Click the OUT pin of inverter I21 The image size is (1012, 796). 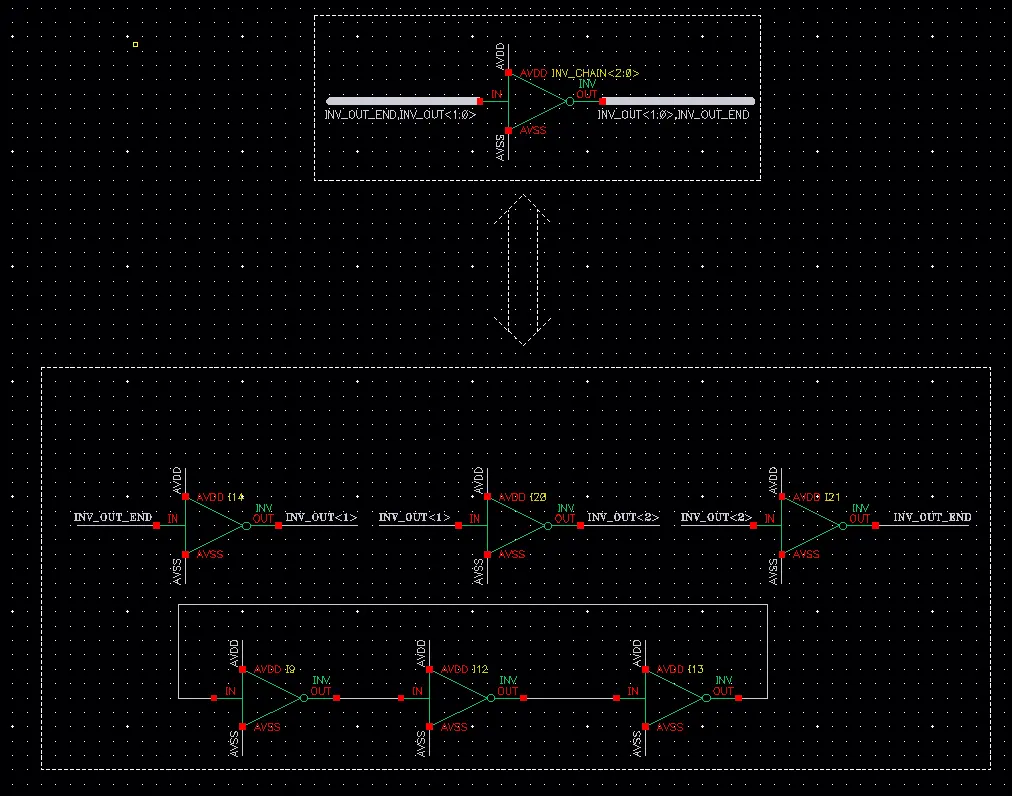click(875, 526)
